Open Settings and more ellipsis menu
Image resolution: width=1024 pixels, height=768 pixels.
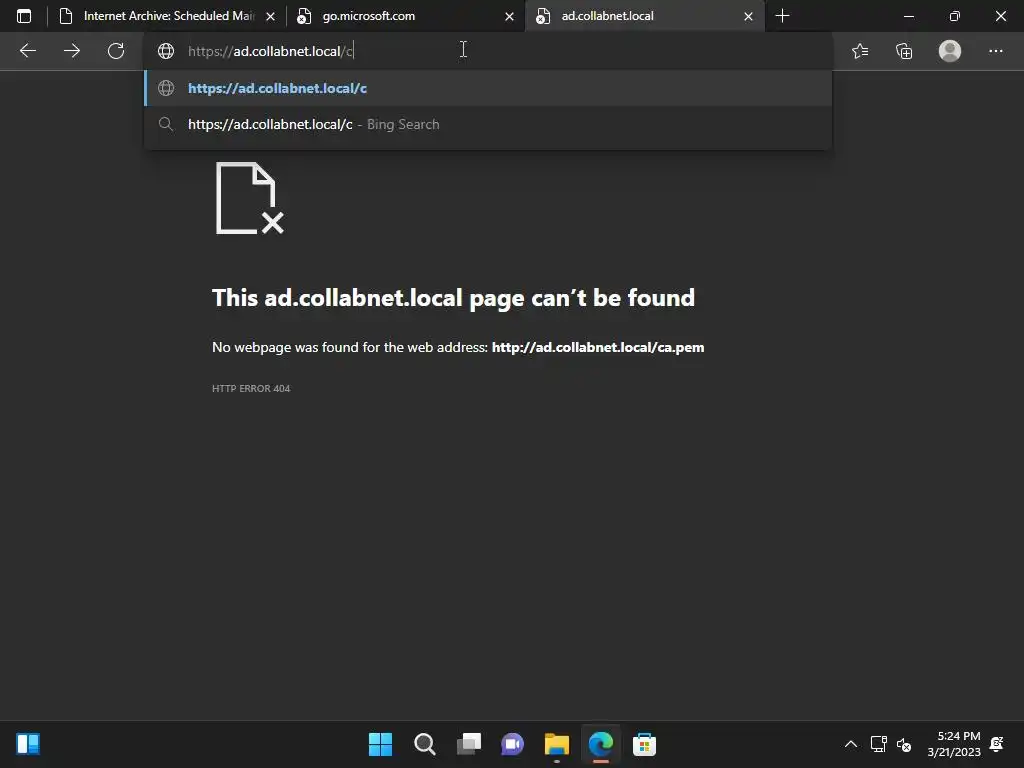click(x=995, y=50)
